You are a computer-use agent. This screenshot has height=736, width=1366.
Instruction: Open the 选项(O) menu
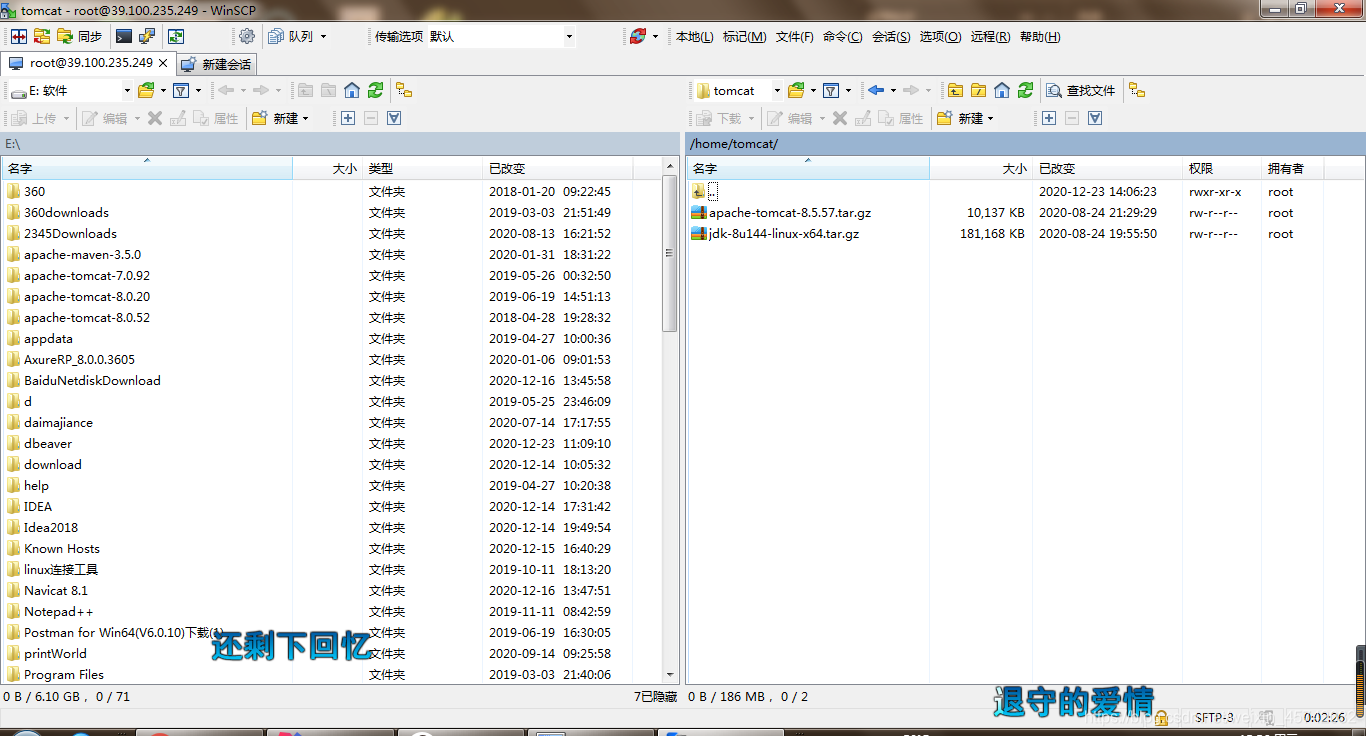click(x=940, y=37)
